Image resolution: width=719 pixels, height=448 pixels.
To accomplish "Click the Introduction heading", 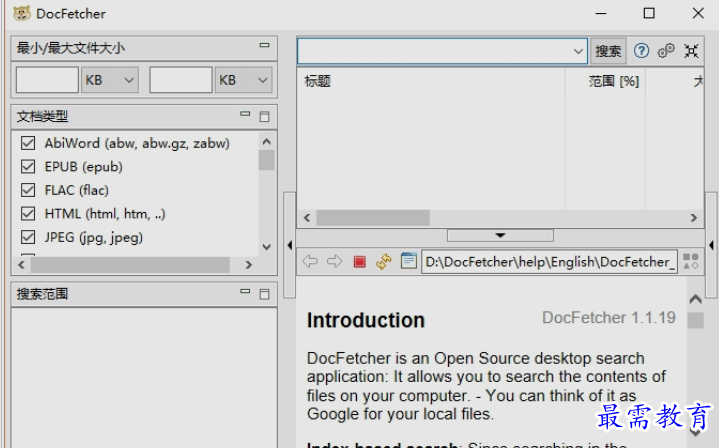I will [366, 320].
